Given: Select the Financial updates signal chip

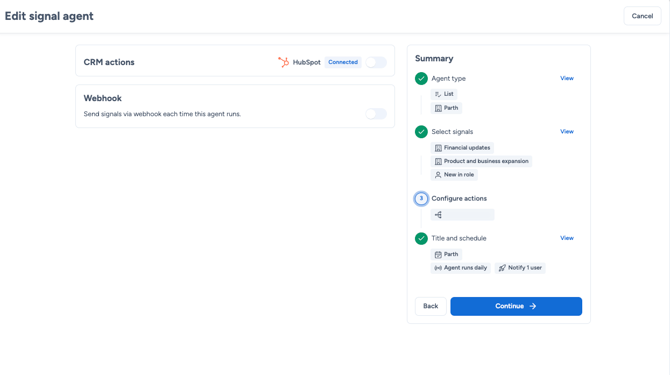Looking at the screenshot, I should pyautogui.click(x=462, y=148).
